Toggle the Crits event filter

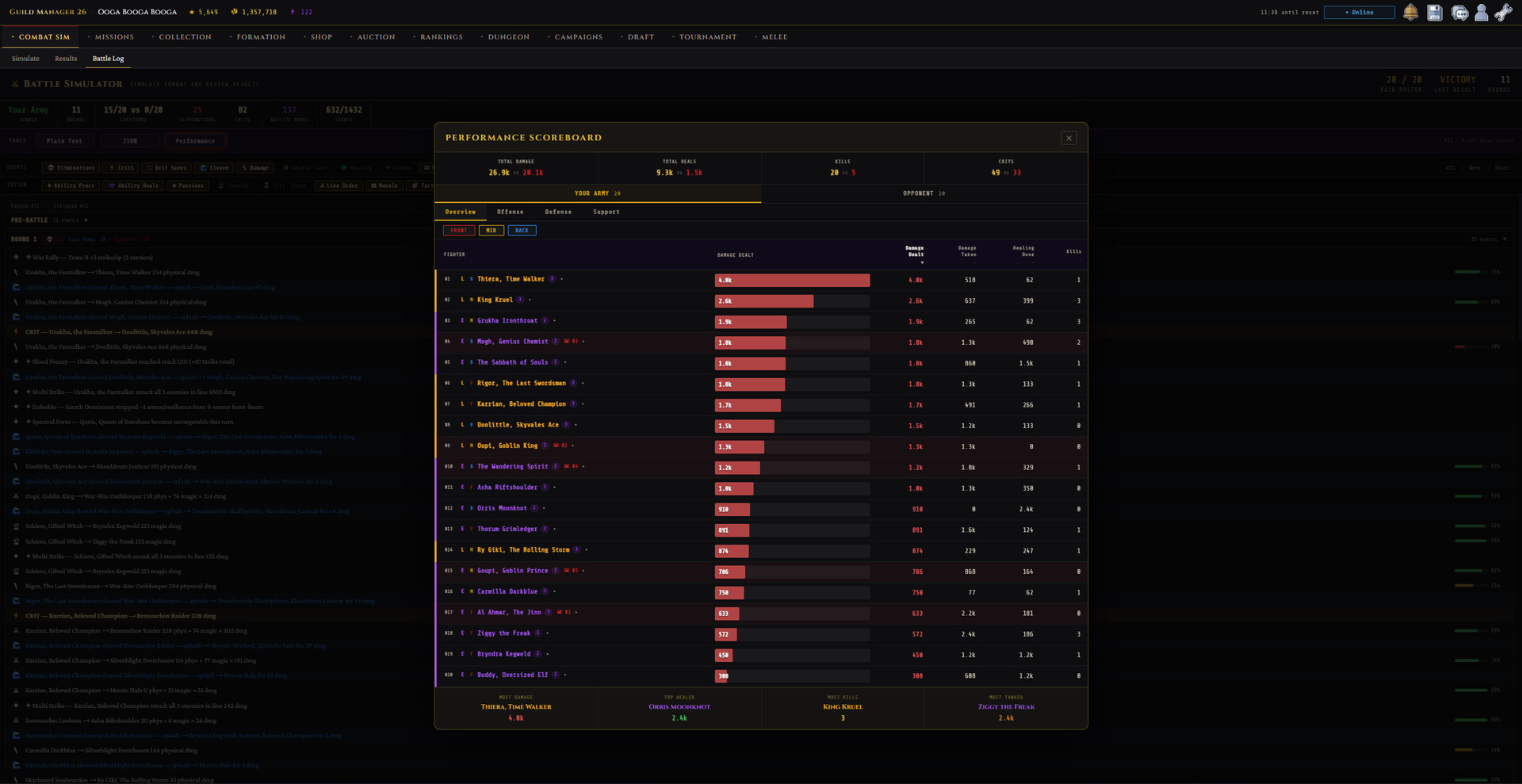click(x=120, y=167)
